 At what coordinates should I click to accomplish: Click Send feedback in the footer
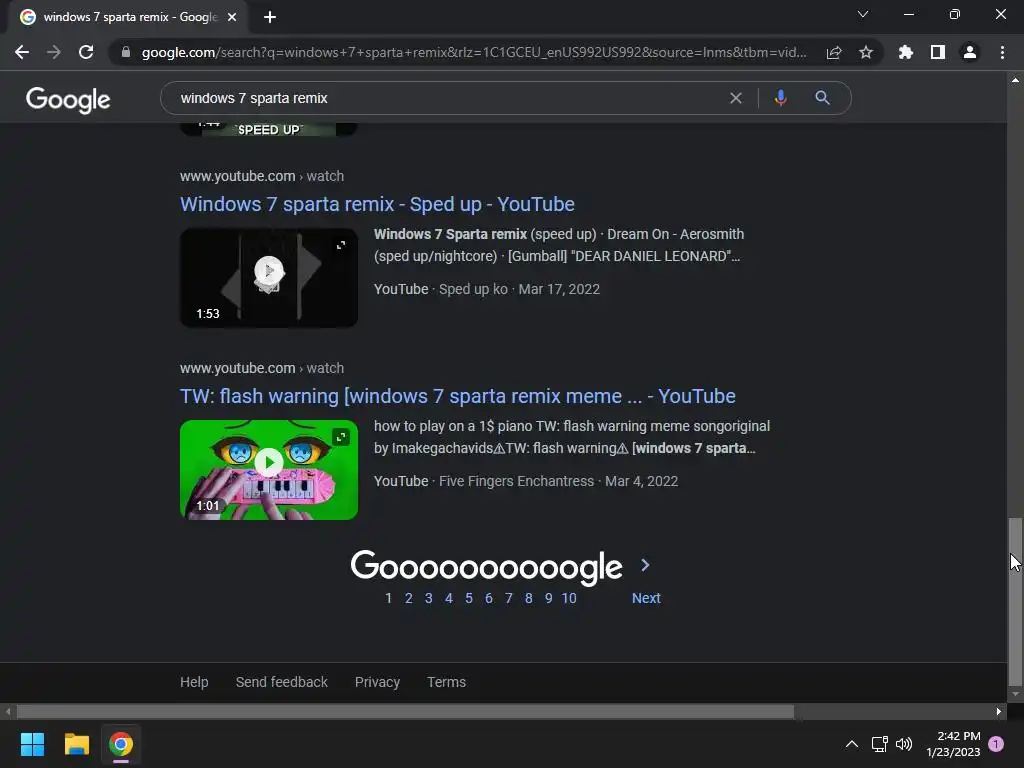281,682
